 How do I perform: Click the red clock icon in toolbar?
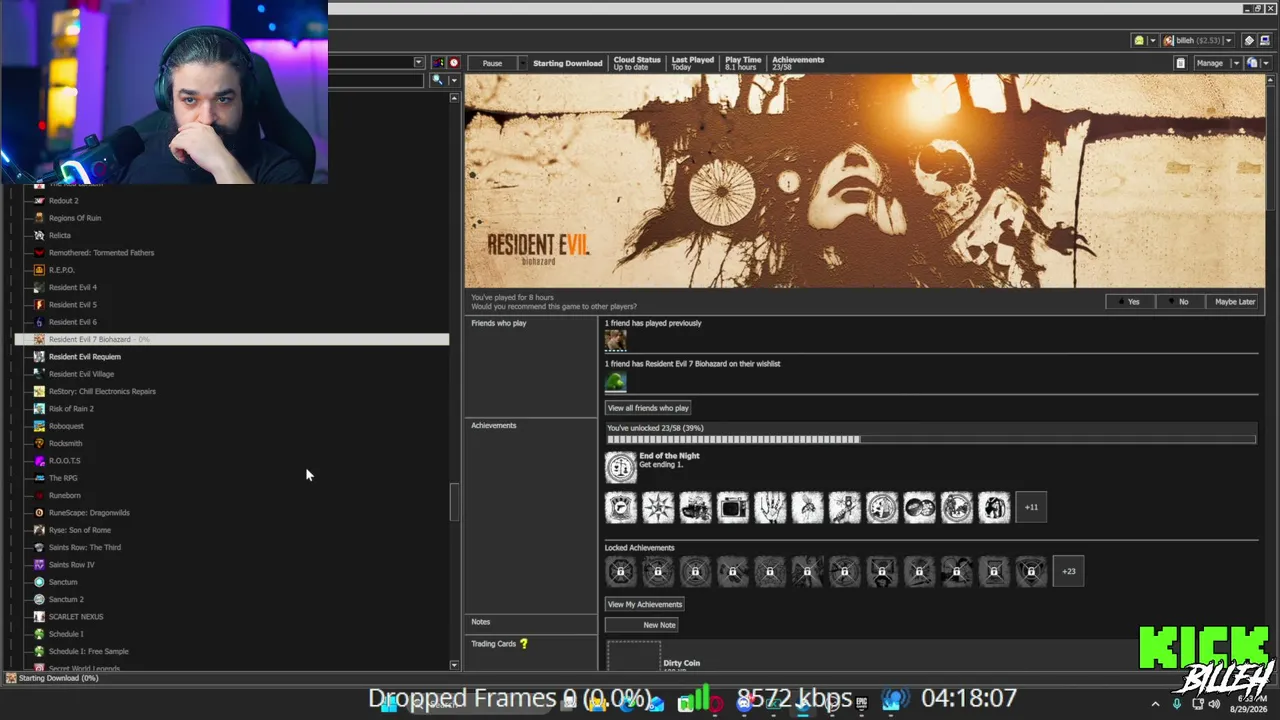click(x=453, y=63)
